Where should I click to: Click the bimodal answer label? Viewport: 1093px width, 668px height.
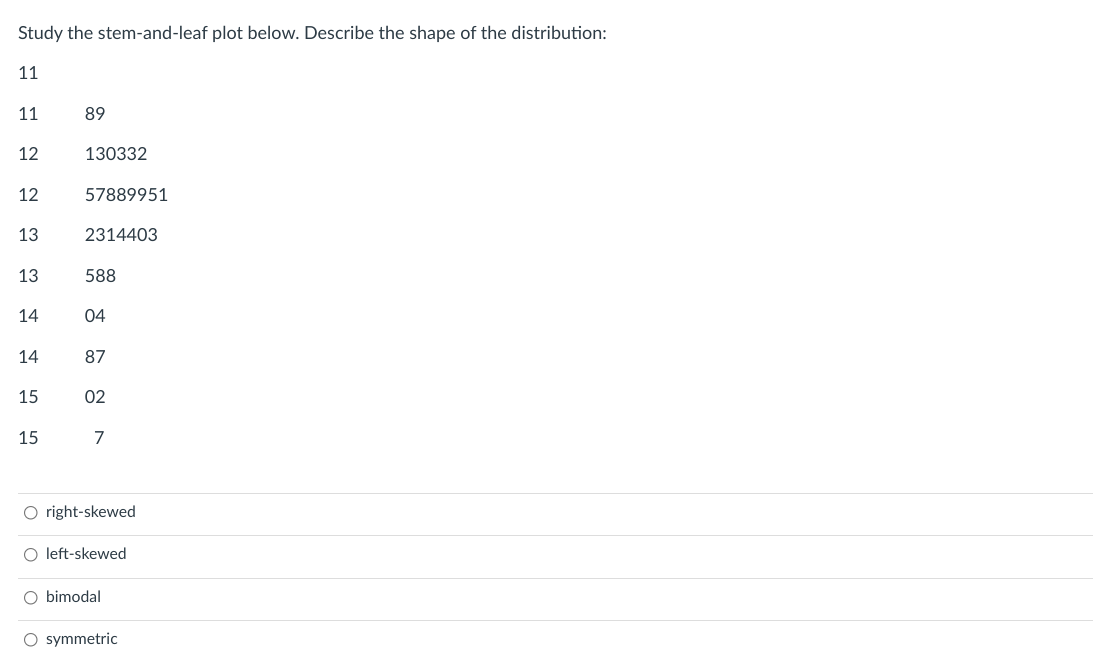pos(73,597)
